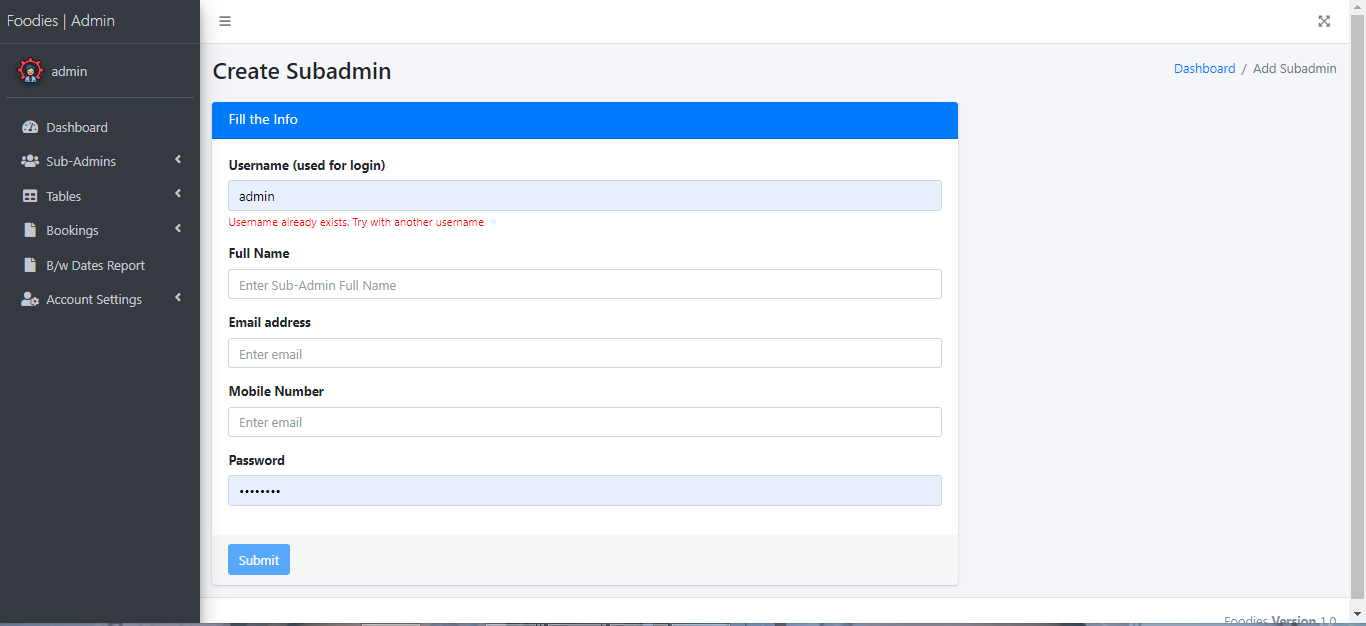The image size is (1366, 626).
Task: Expand the Bookings submenu arrow
Action: pos(178,229)
